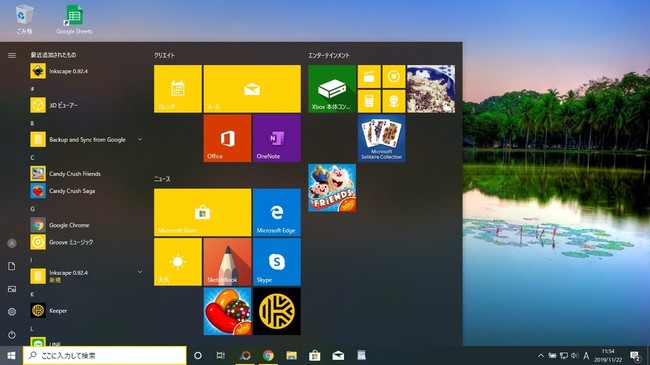Expand the Inkscape 0.92.4 folder chevron

[140, 272]
